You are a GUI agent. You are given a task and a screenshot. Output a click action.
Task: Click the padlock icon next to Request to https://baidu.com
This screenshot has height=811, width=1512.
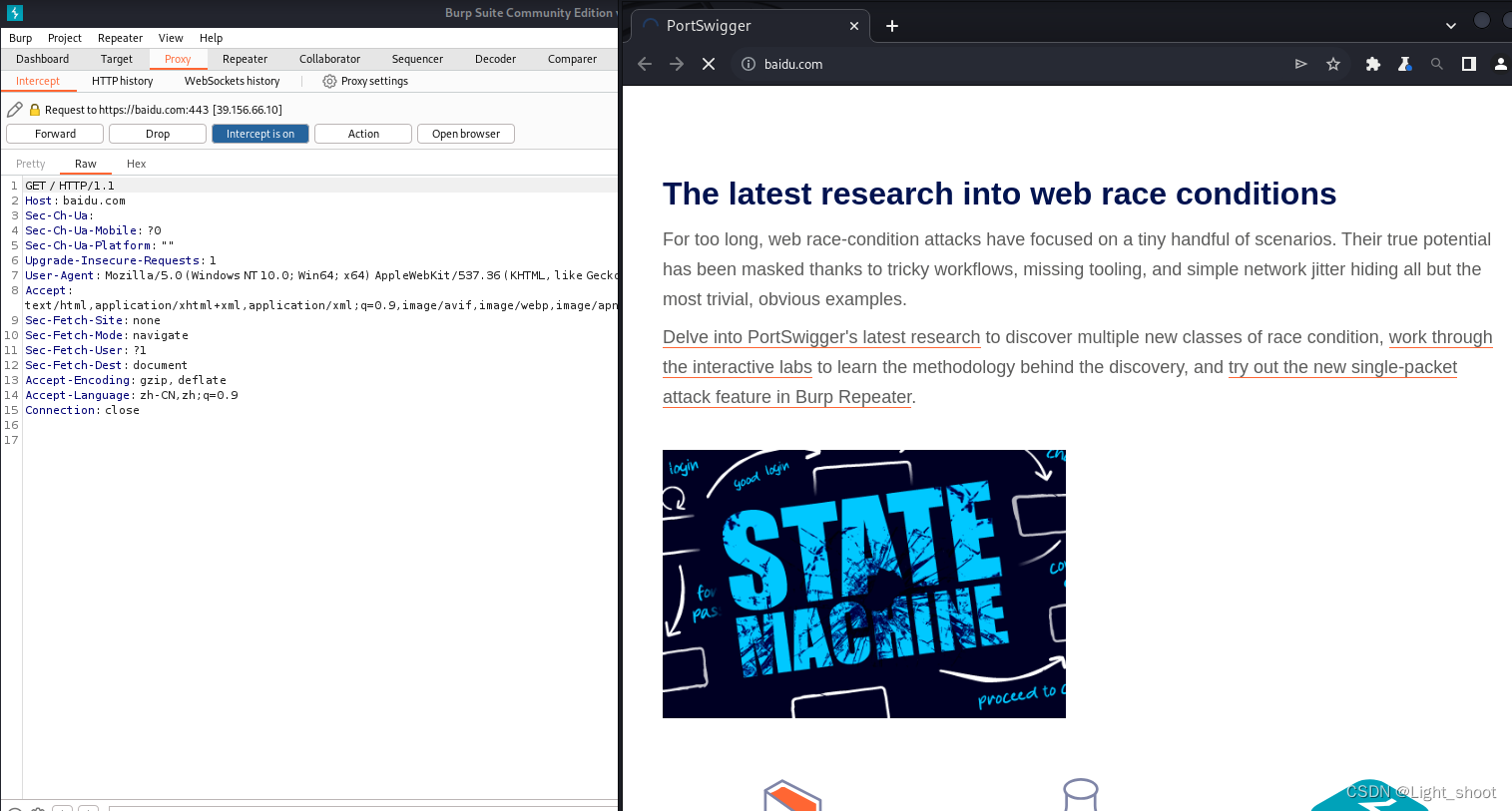coord(35,110)
